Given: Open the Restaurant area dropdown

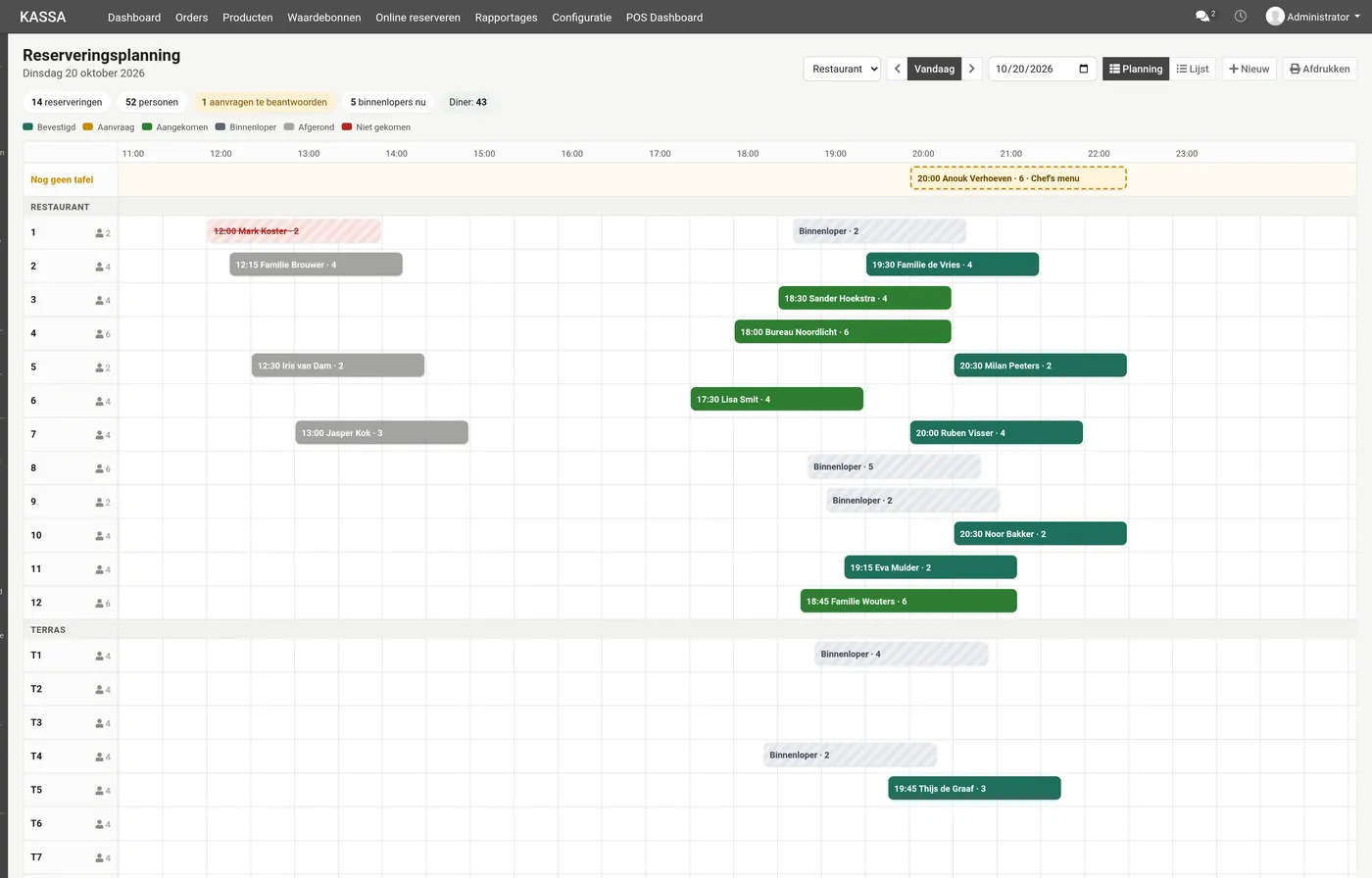Looking at the screenshot, I should coord(842,69).
